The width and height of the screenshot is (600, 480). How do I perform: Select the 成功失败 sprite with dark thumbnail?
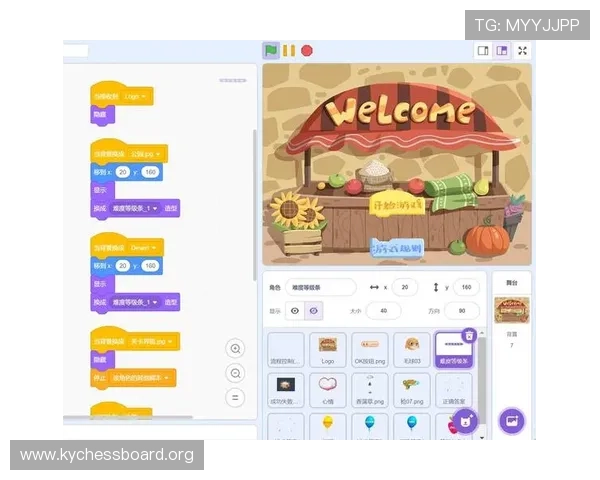point(285,390)
